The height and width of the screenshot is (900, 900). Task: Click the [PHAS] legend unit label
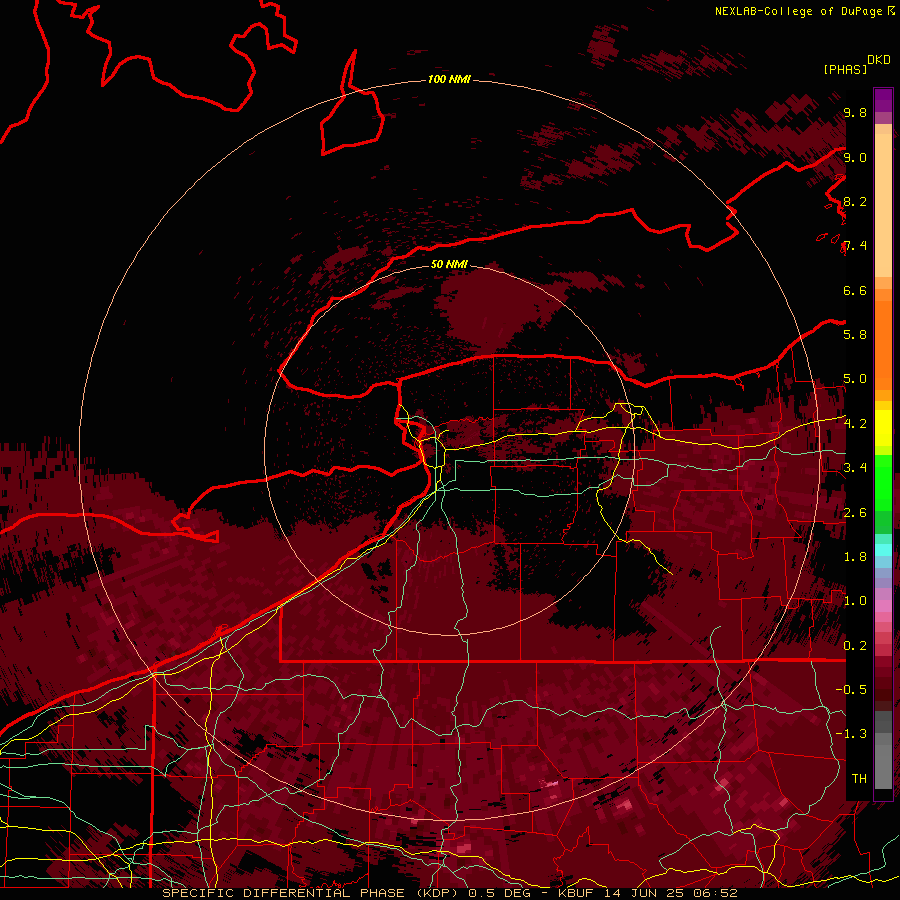845,69
